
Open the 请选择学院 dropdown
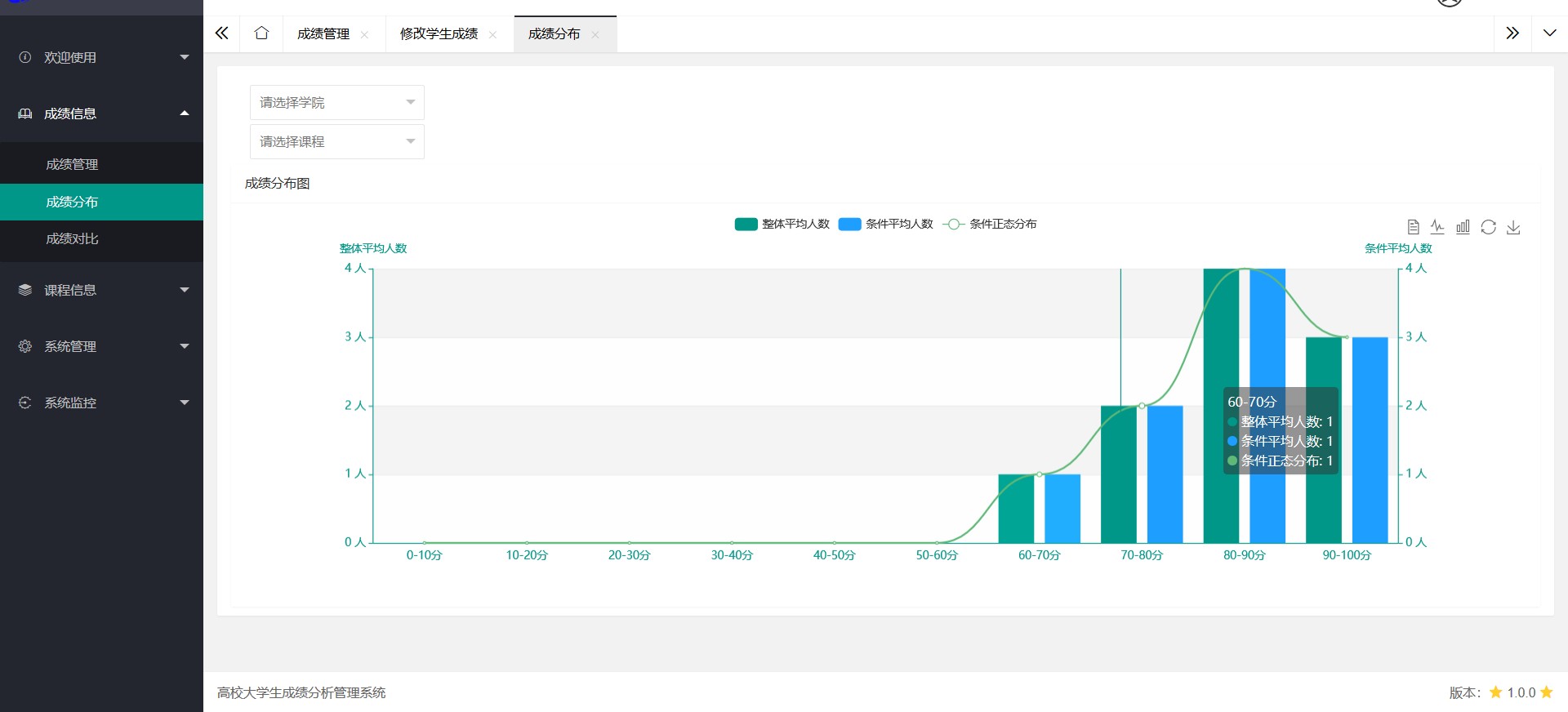(337, 102)
